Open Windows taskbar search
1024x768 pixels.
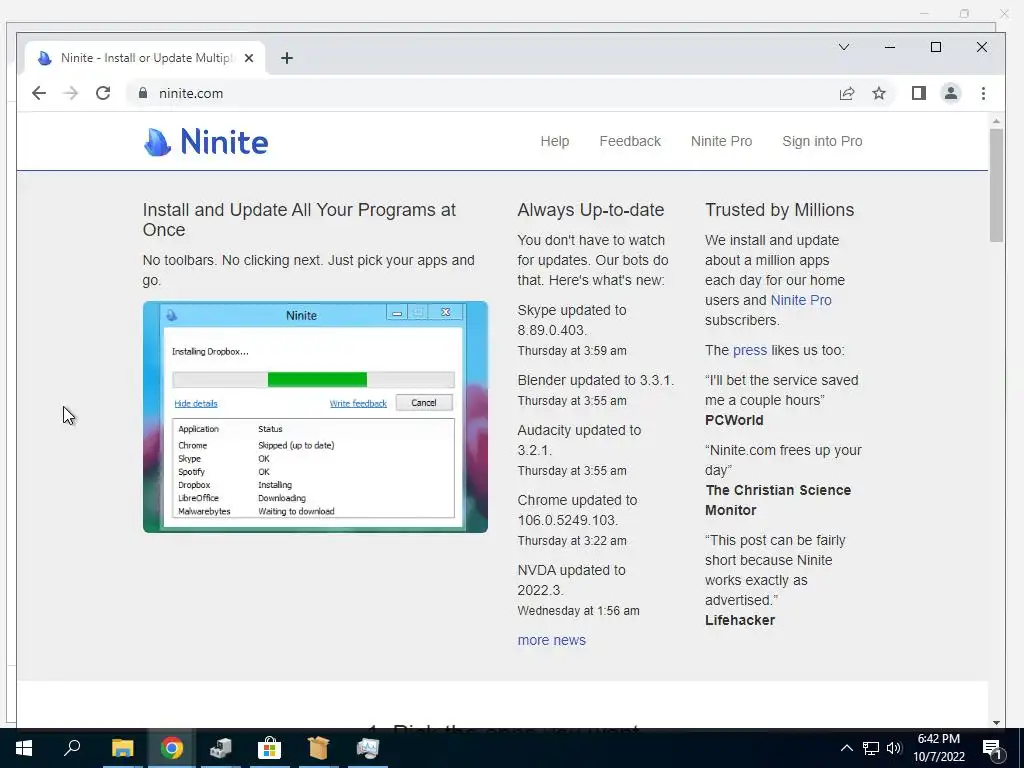pyautogui.click(x=72, y=748)
